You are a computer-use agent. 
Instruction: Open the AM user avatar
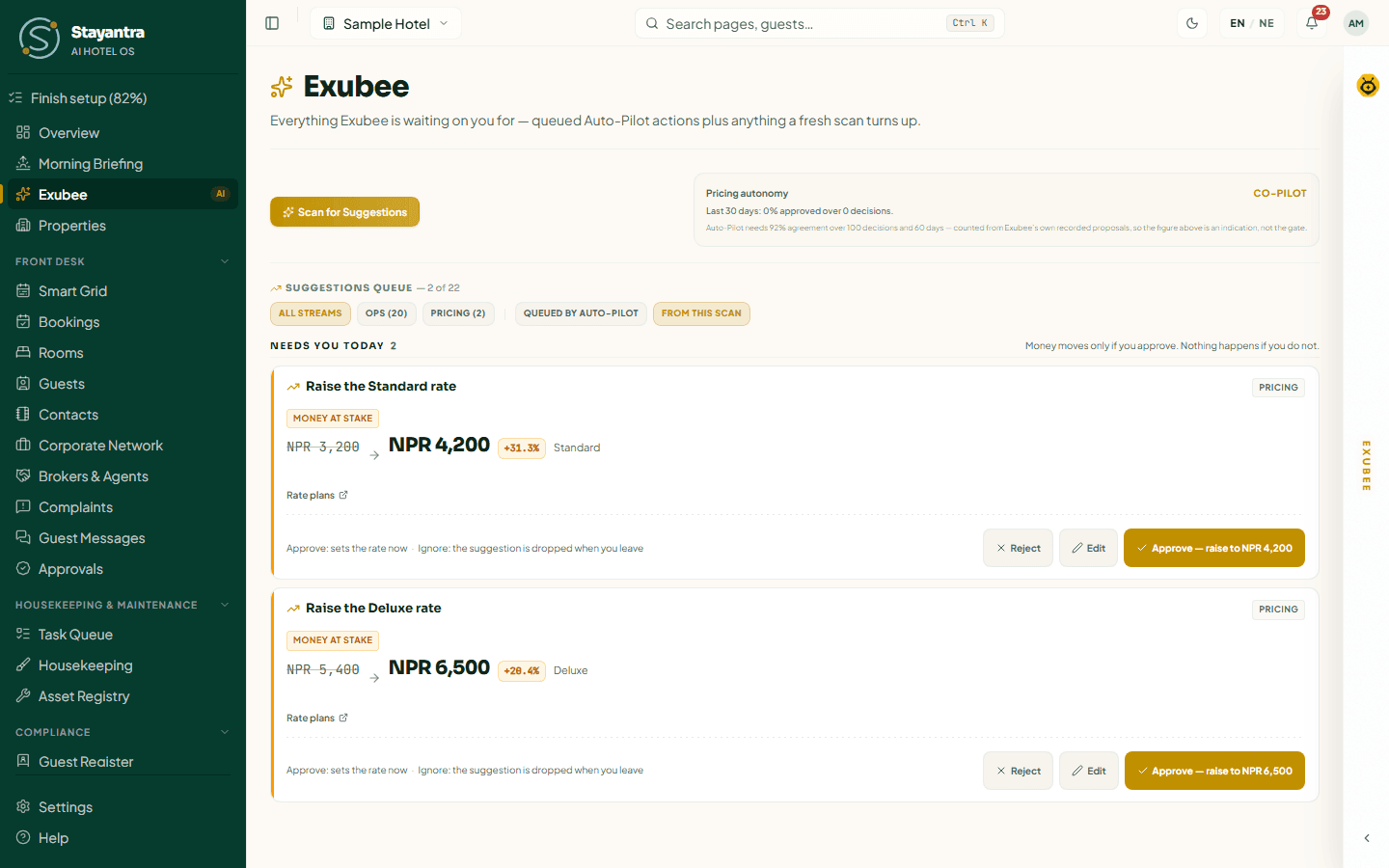pos(1356,23)
